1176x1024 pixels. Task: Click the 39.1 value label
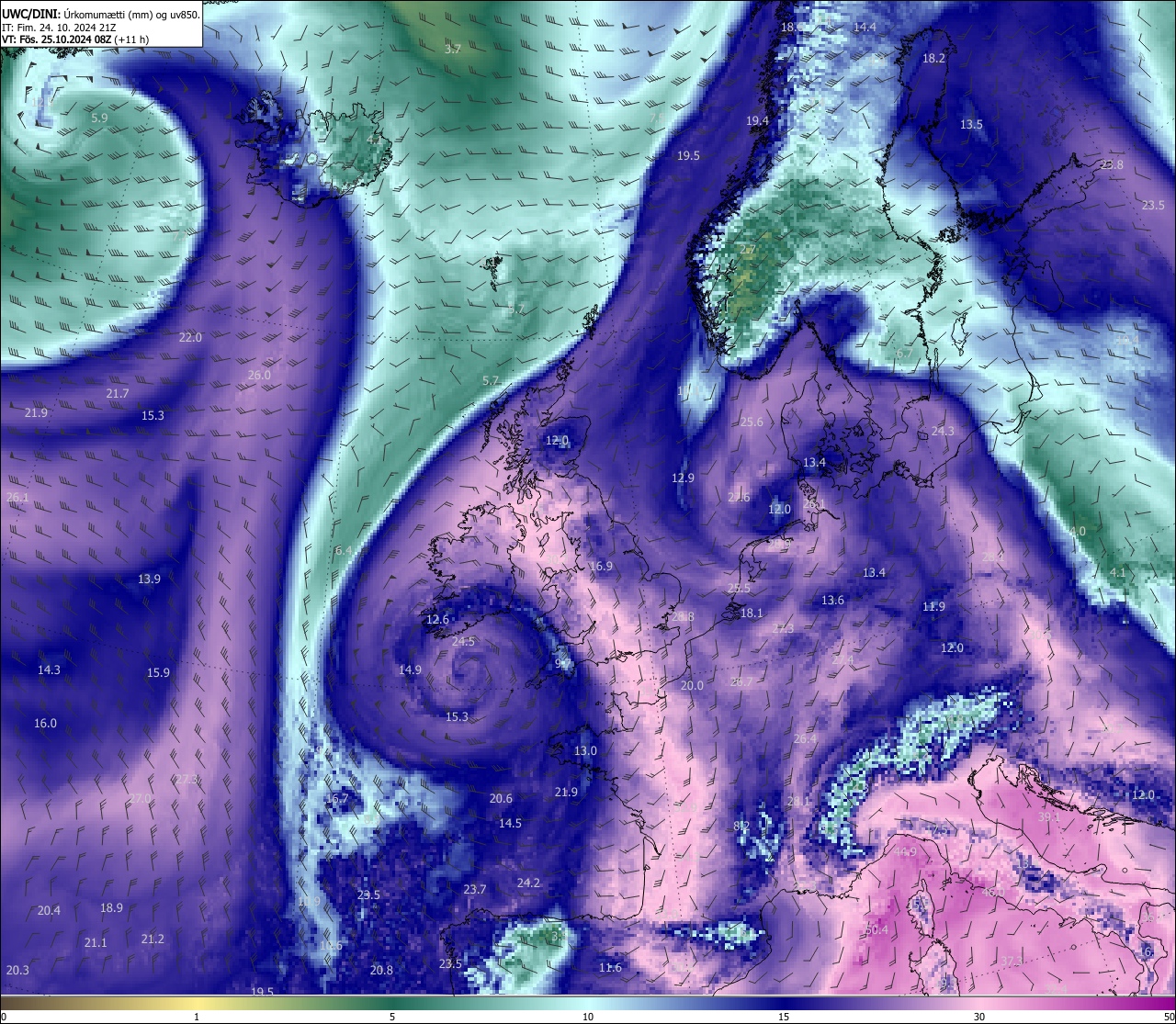pyautogui.click(x=1048, y=817)
